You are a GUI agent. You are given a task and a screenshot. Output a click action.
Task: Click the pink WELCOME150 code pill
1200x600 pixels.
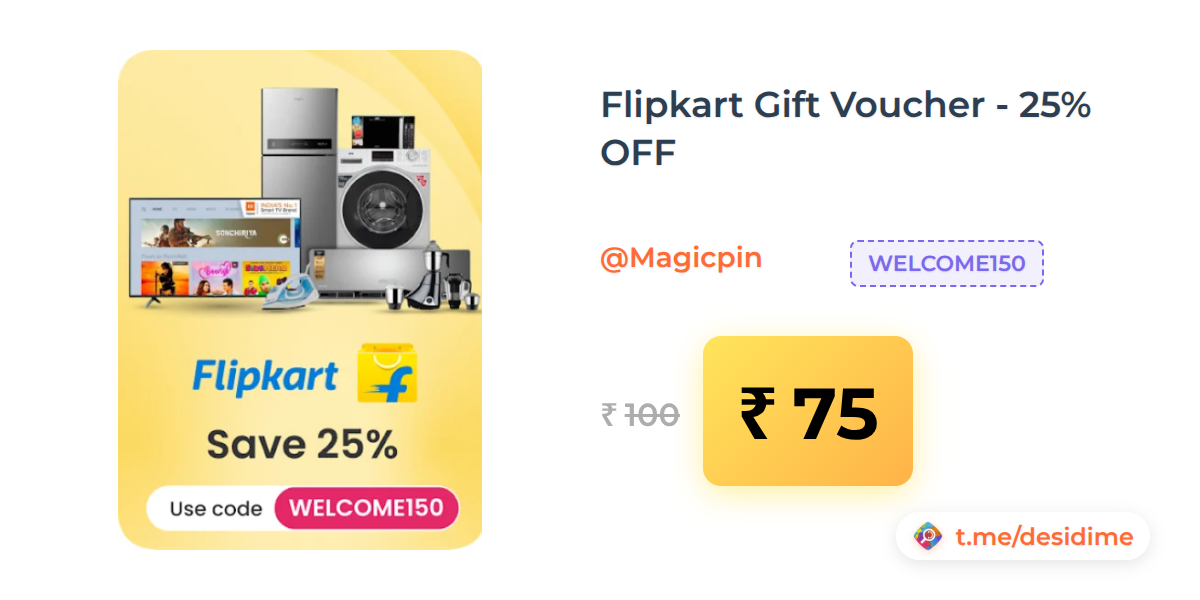[x=366, y=508]
